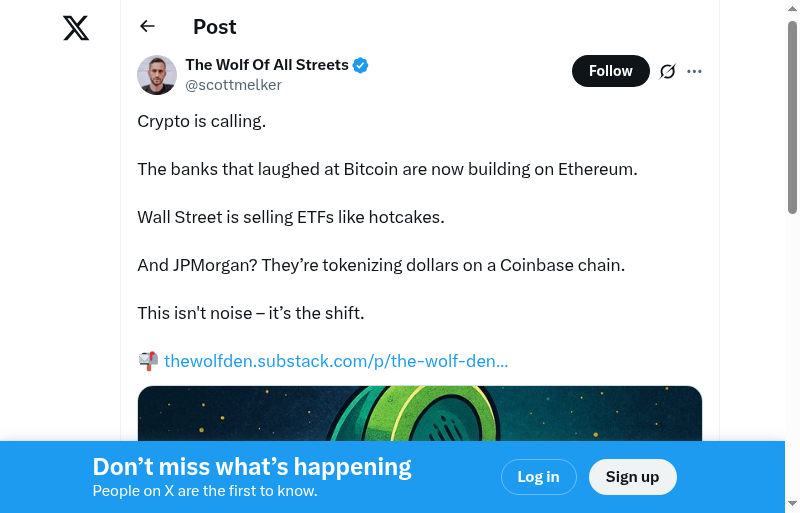The height and width of the screenshot is (513, 800).
Task: Click the "Don't miss what's happening" banner text
Action: (252, 467)
